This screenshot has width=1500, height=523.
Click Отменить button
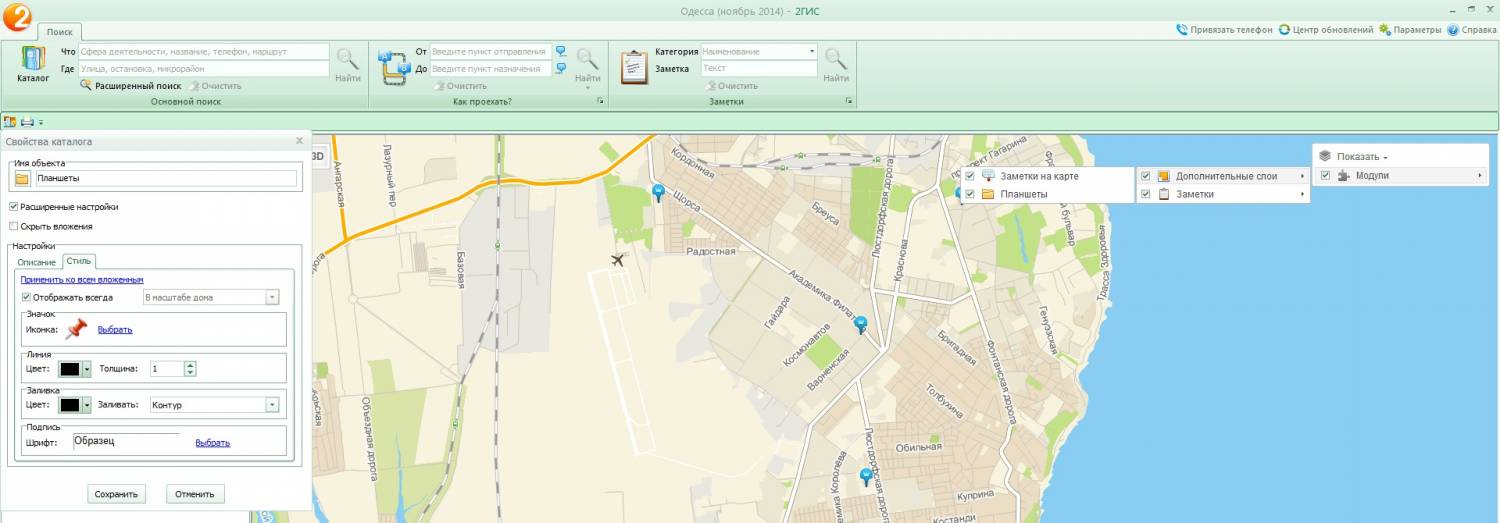click(195, 494)
